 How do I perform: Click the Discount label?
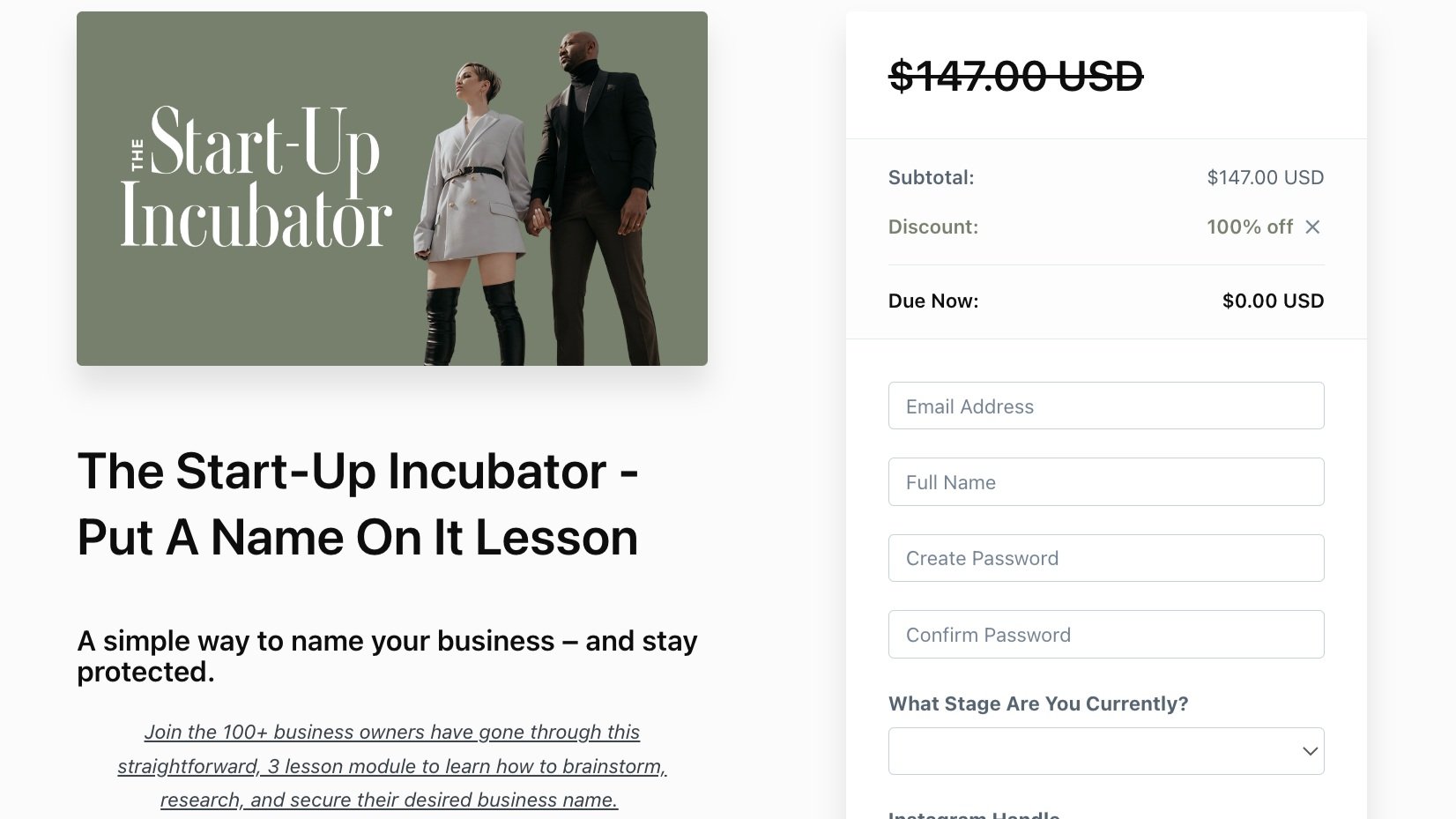pyautogui.click(x=933, y=227)
